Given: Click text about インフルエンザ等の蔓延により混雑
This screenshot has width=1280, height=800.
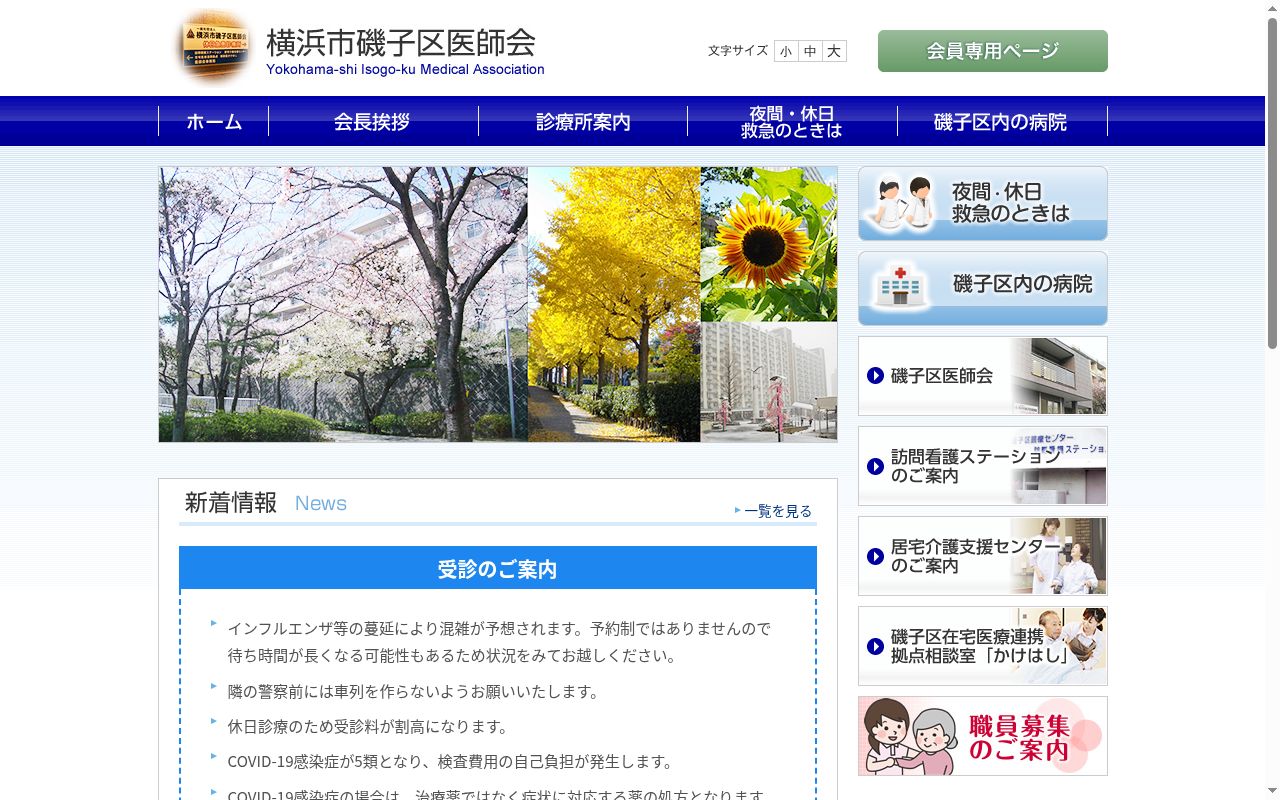Looking at the screenshot, I should coord(499,642).
